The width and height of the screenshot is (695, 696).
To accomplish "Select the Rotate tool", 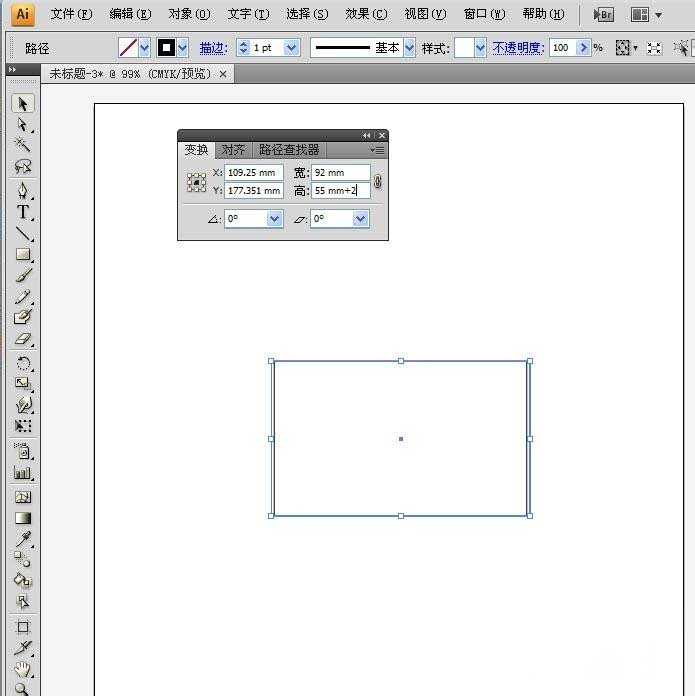I will point(23,363).
